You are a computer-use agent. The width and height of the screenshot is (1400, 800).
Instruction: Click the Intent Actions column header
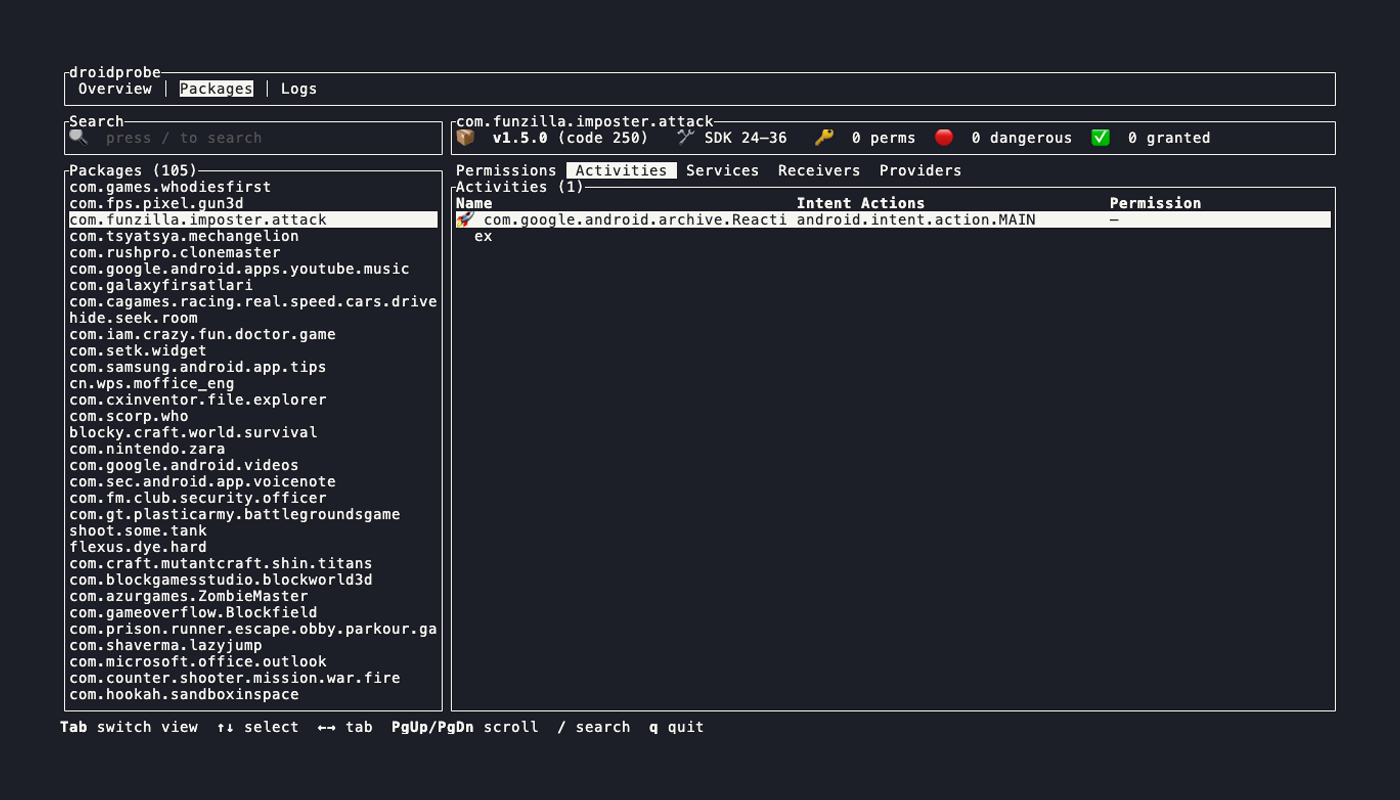tap(860, 203)
